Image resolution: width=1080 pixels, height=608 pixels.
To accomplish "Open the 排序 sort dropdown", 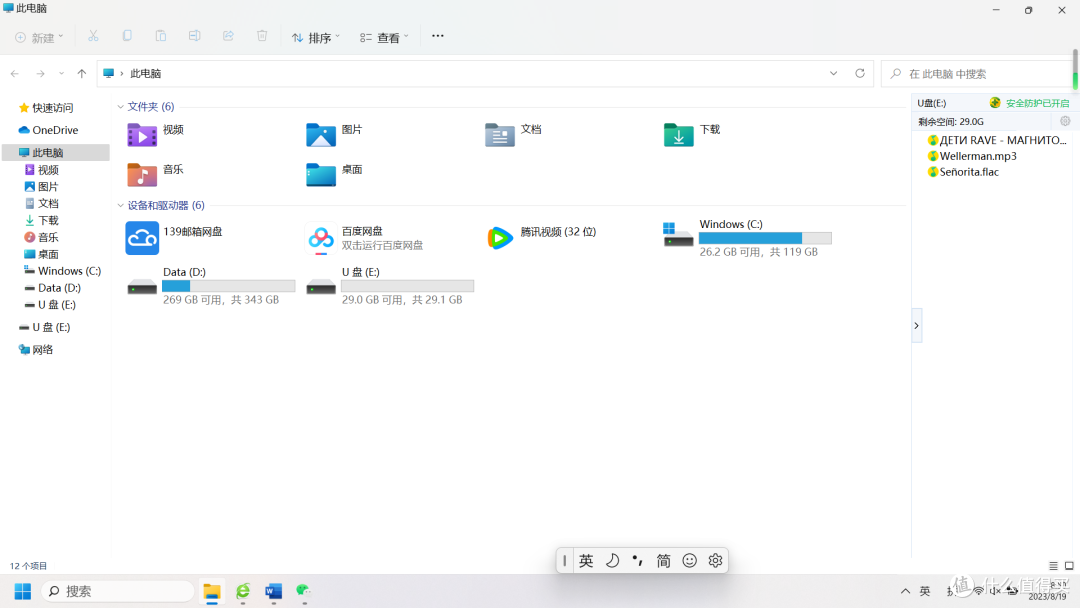I will pyautogui.click(x=315, y=37).
